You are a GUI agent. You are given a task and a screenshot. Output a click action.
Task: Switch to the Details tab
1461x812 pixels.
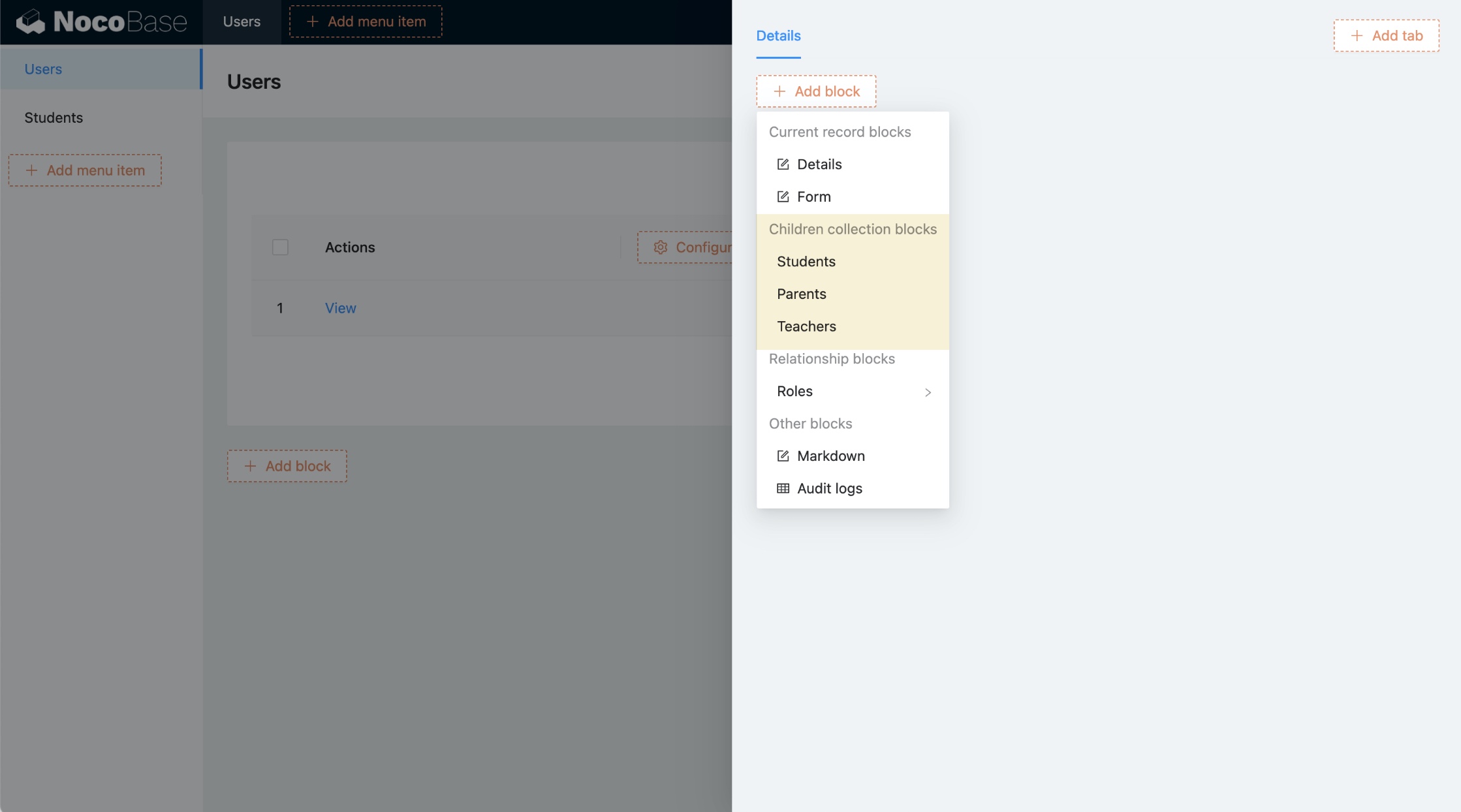(x=778, y=36)
